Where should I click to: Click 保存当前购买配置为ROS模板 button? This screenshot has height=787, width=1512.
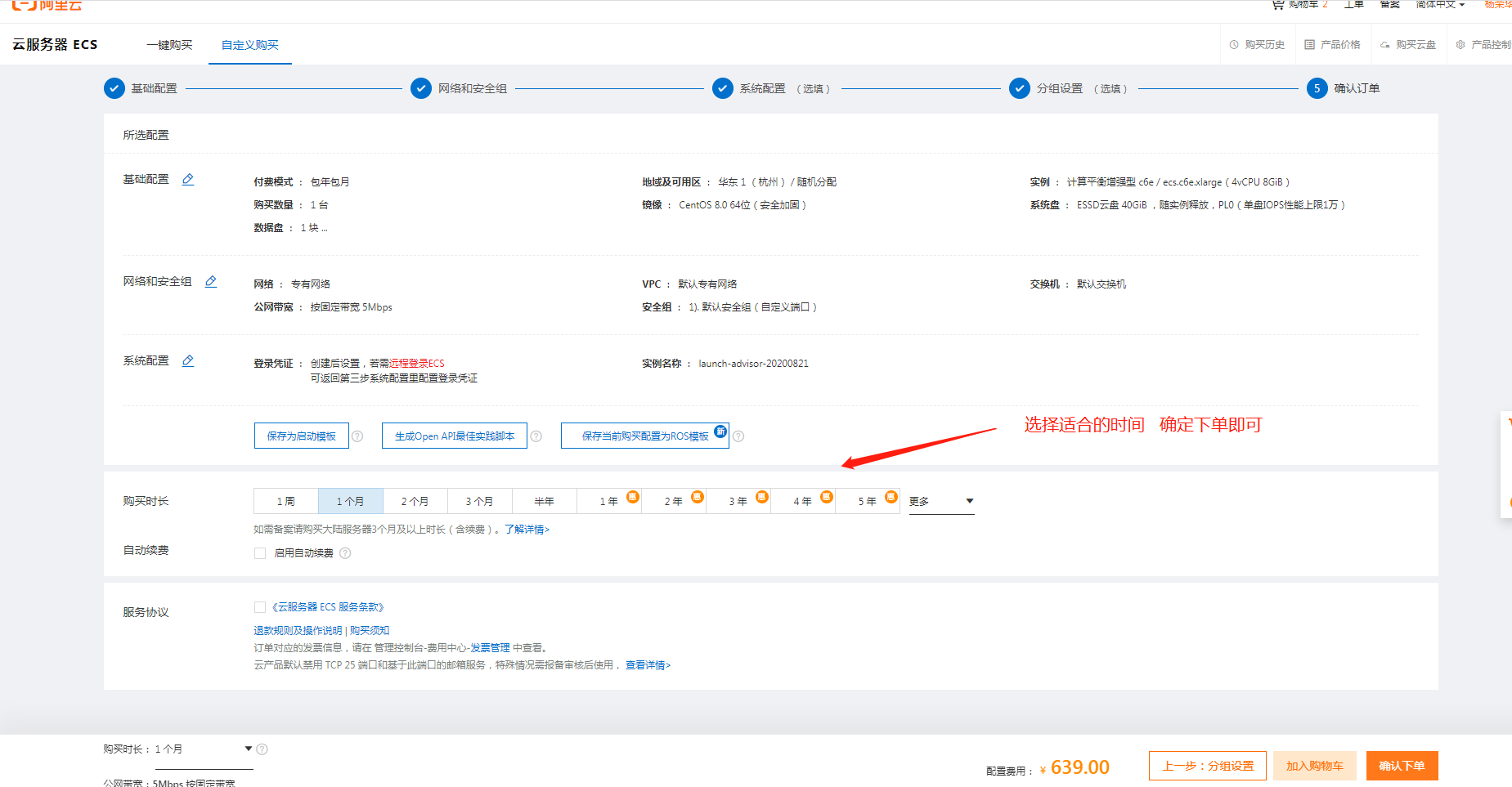point(645,436)
